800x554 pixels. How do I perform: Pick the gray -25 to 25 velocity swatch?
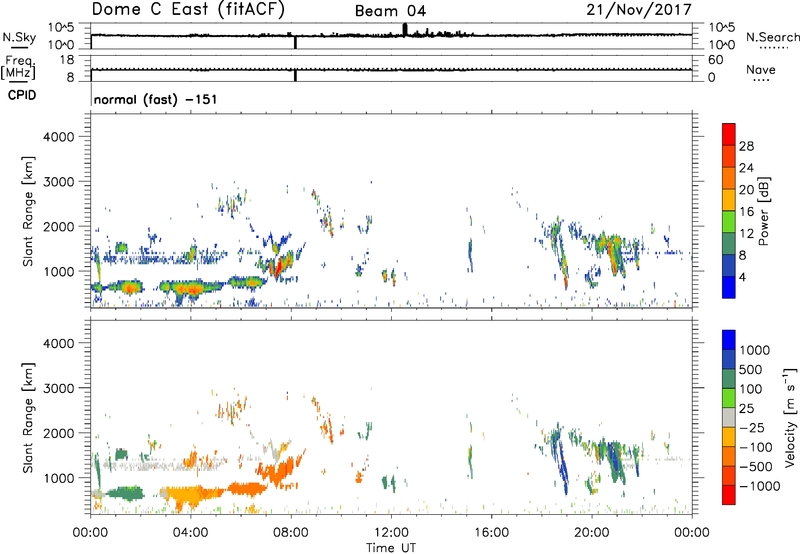click(x=729, y=417)
